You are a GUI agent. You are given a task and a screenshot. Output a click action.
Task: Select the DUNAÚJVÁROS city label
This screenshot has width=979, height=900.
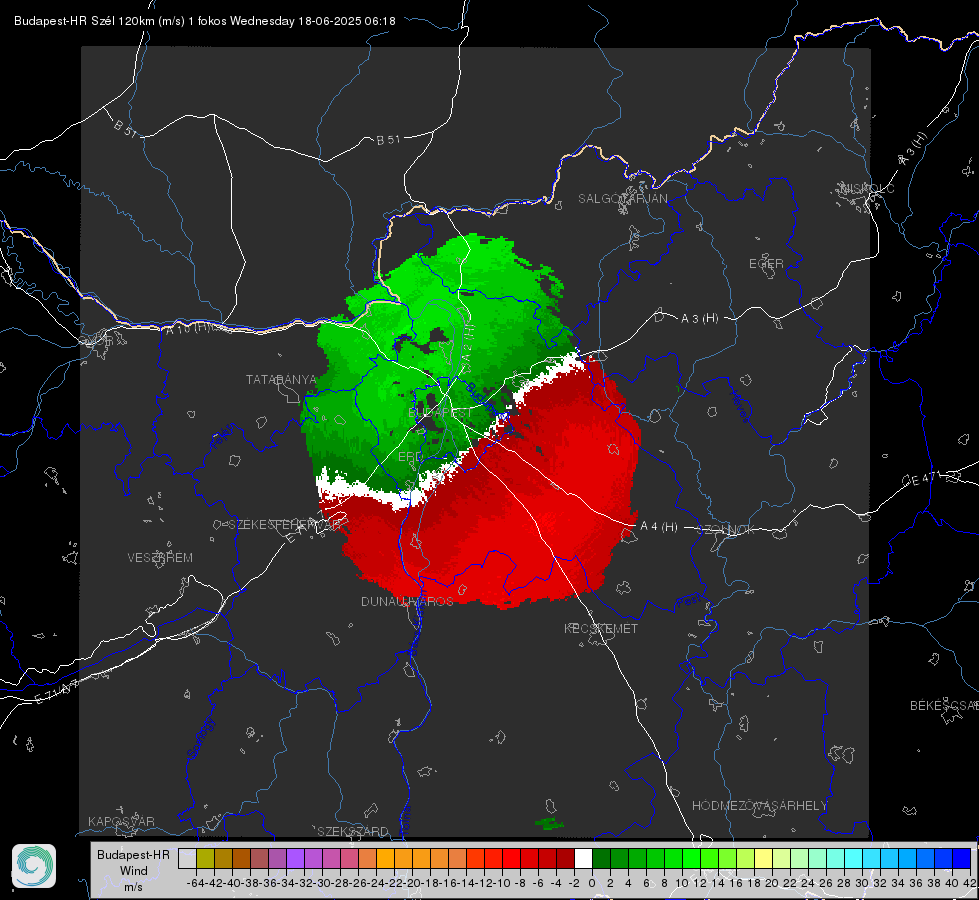click(407, 601)
